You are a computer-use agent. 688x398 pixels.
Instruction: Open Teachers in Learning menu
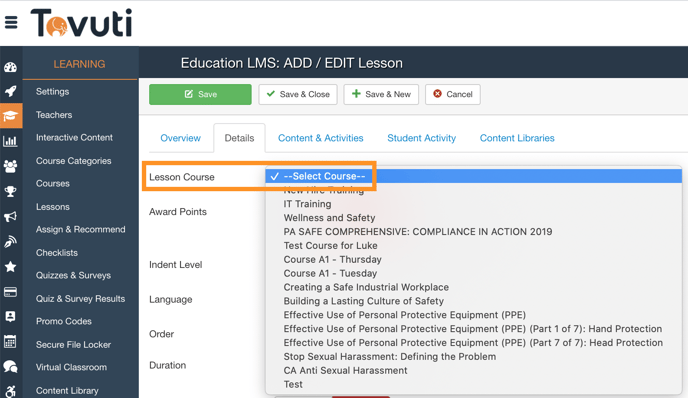[x=54, y=115]
